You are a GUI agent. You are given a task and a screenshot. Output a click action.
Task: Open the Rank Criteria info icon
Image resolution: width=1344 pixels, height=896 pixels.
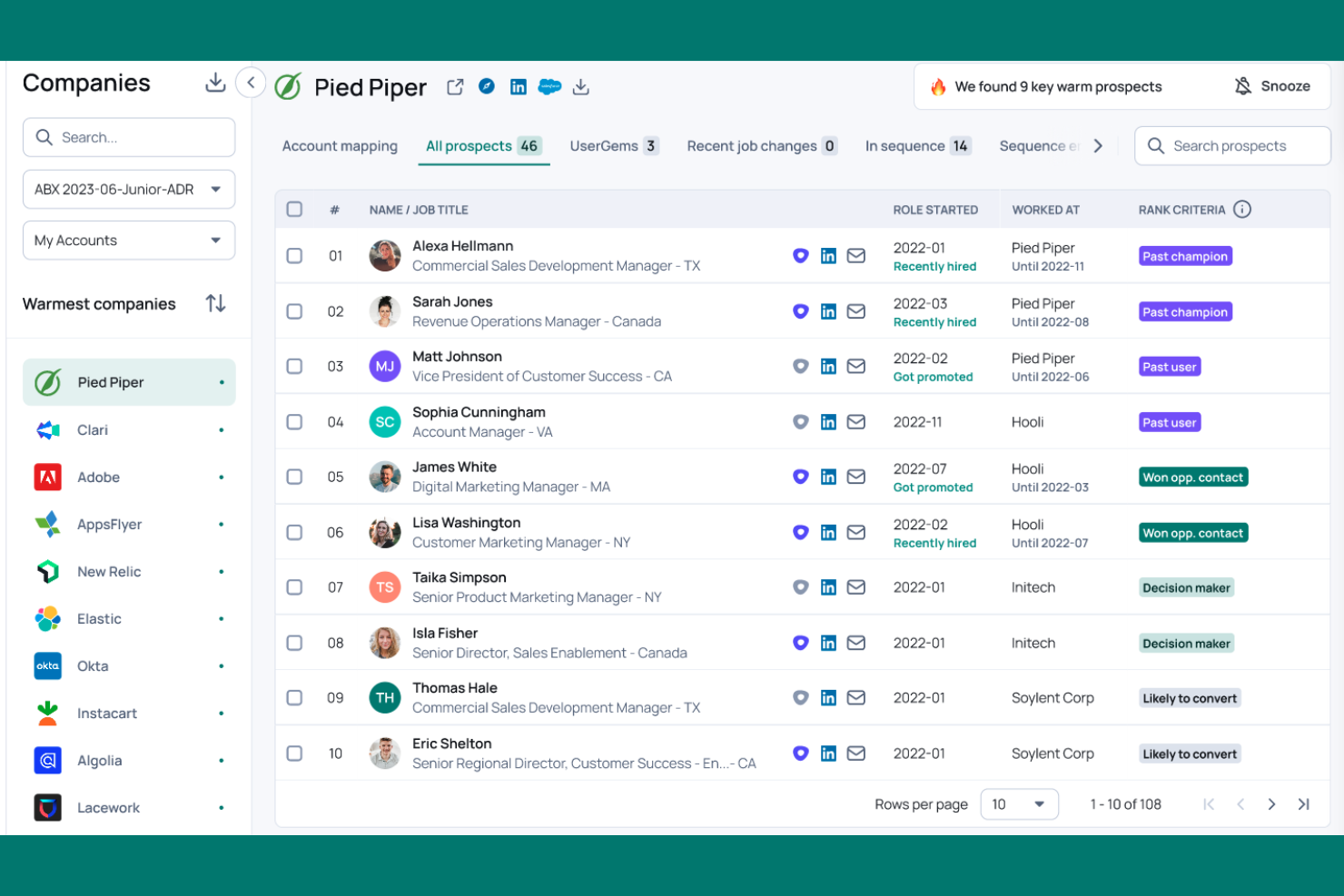[1242, 210]
